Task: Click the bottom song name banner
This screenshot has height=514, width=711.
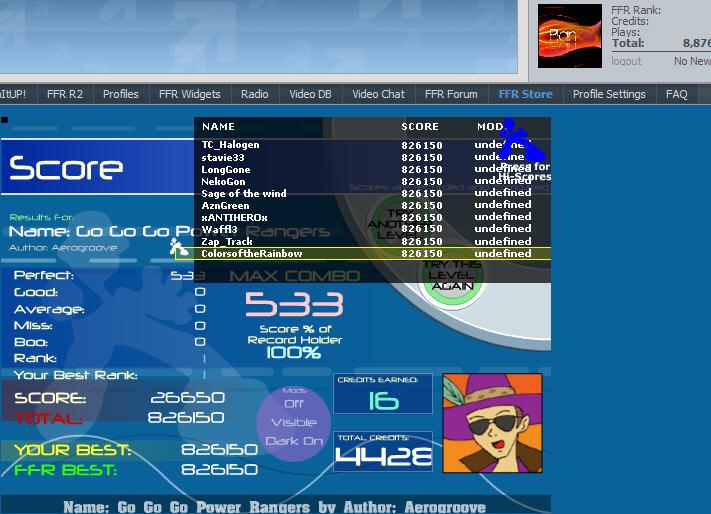Action: [x=275, y=506]
